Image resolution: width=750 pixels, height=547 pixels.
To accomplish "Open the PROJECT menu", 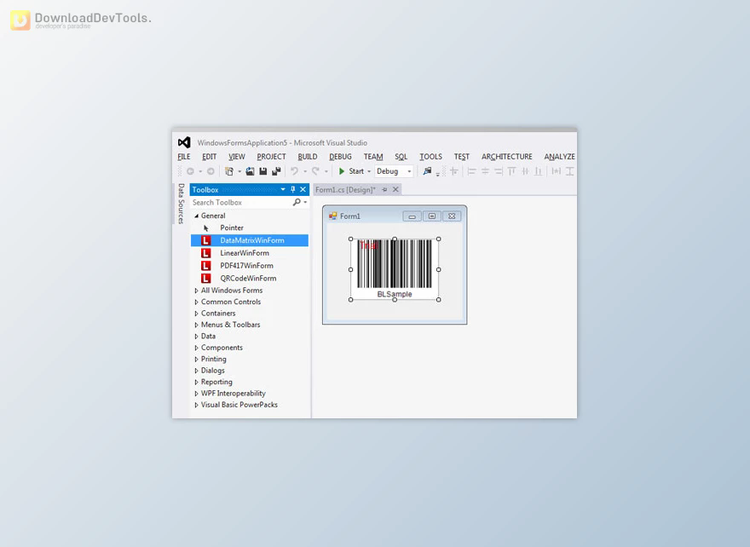I will (x=271, y=157).
